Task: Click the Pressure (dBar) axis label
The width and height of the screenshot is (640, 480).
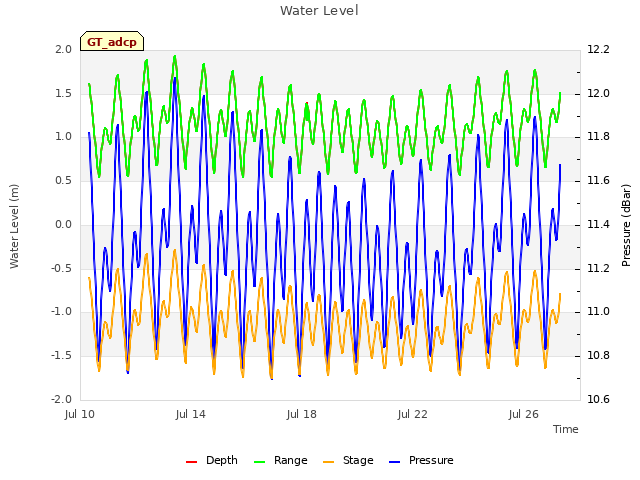Action: click(626, 225)
